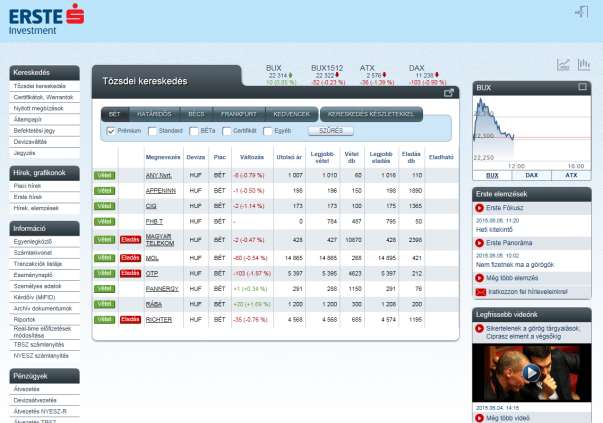Click the BUX1512 index ticker

328,75
